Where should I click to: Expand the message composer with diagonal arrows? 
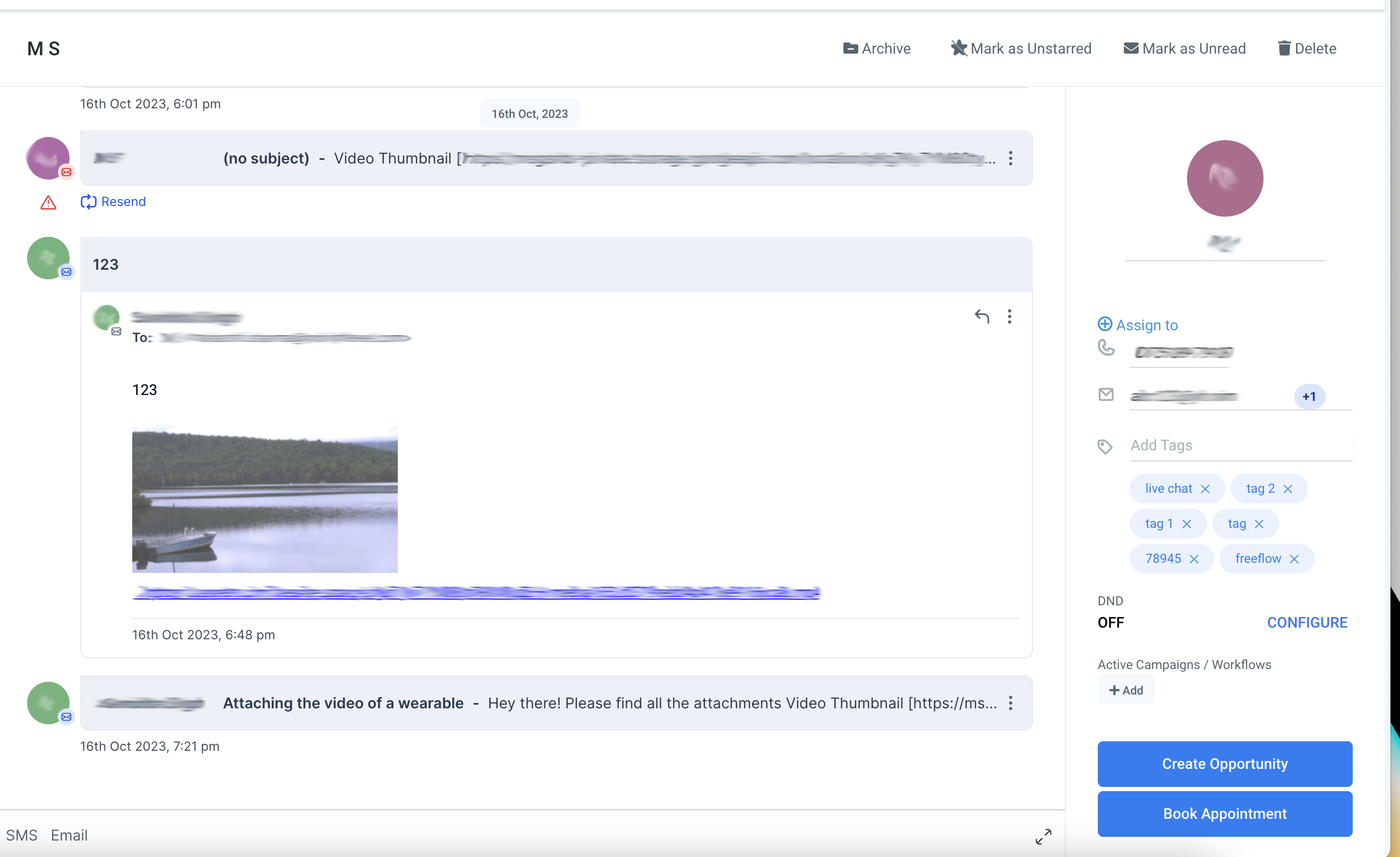[x=1043, y=836]
